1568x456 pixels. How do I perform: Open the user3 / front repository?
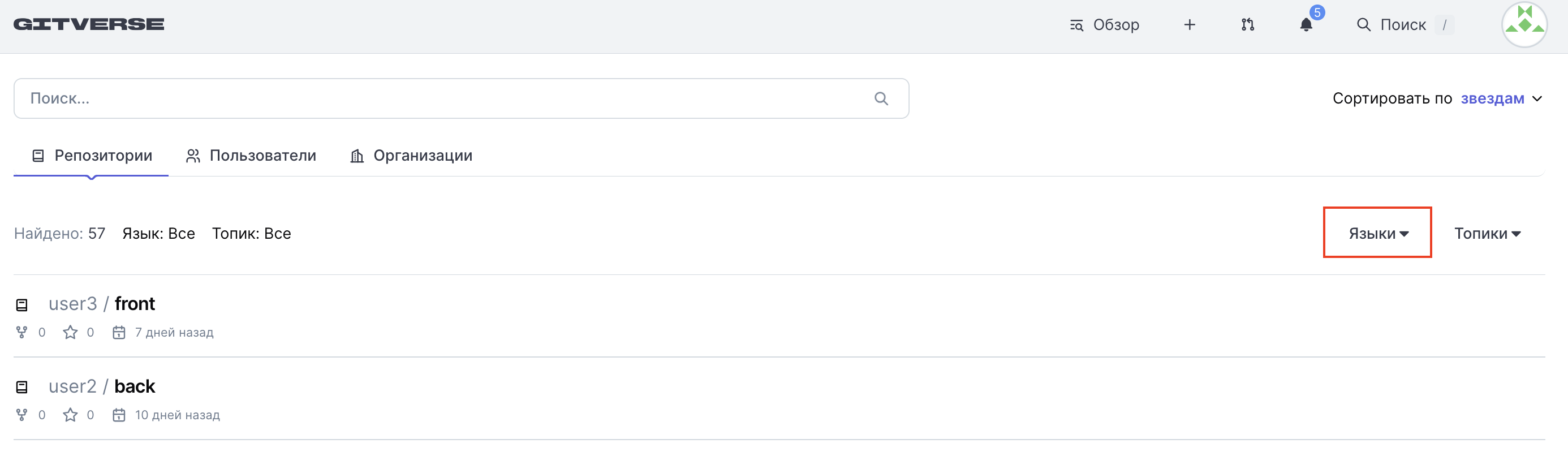pyautogui.click(x=135, y=304)
